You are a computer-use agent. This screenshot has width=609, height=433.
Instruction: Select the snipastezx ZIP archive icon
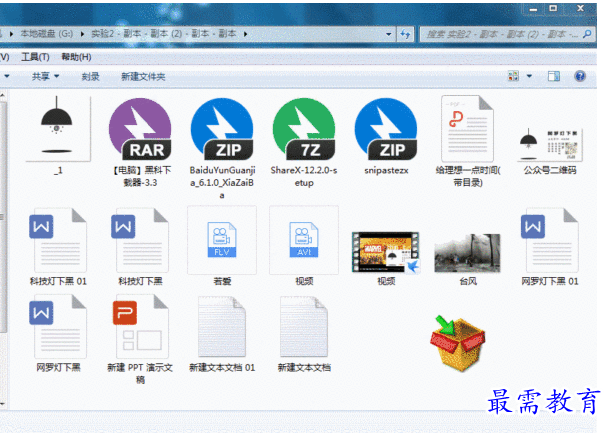[x=386, y=129]
